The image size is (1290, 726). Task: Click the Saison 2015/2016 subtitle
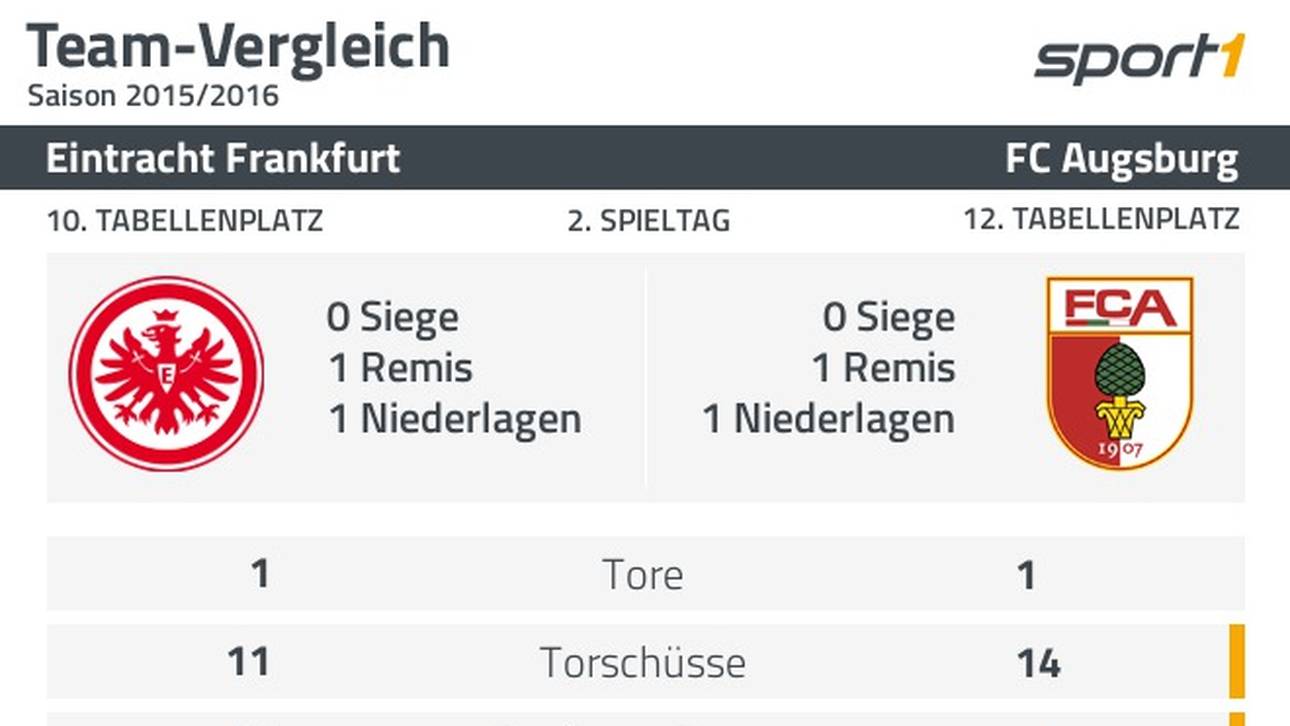tap(153, 96)
